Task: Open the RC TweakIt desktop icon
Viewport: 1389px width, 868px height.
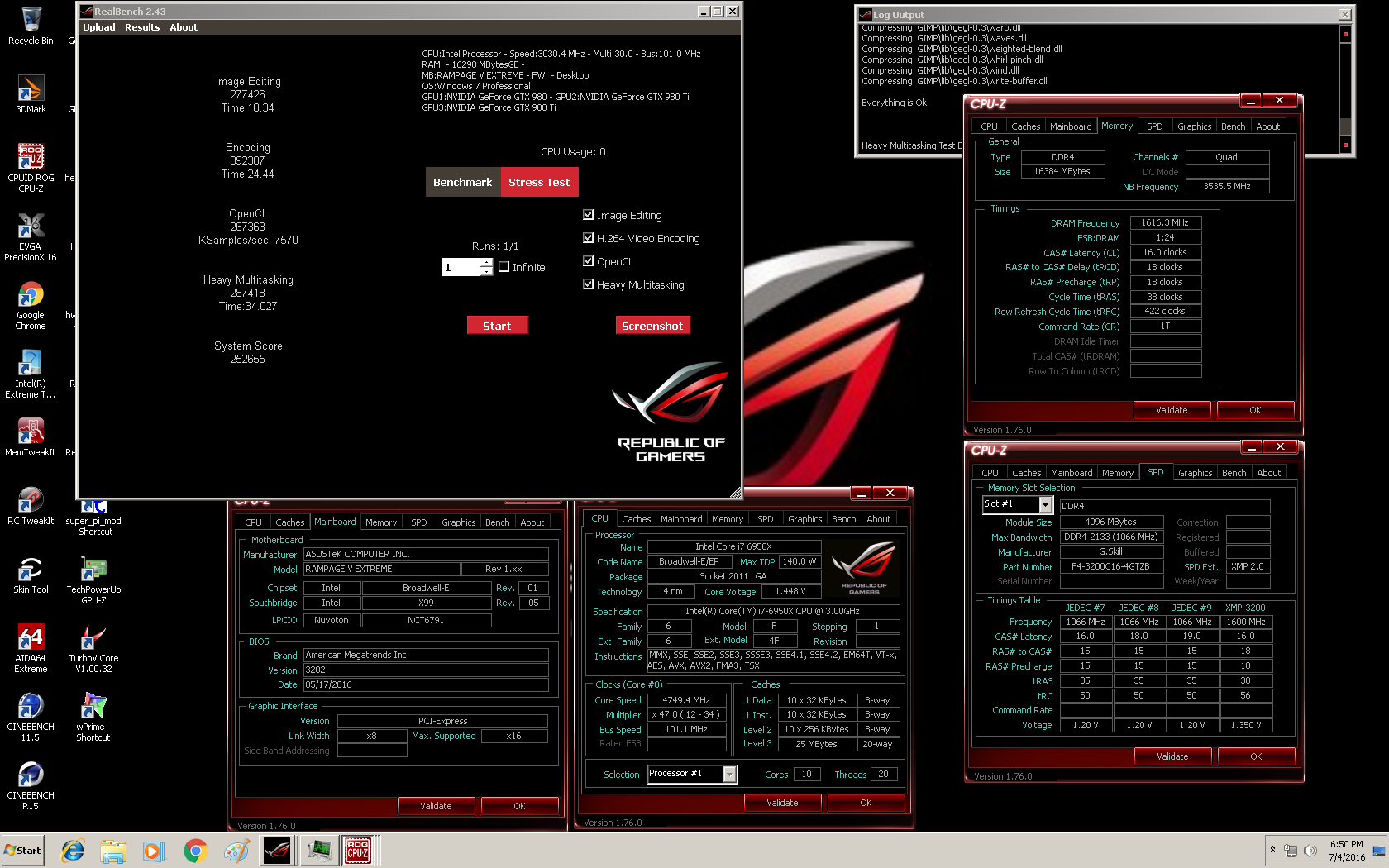Action: pos(31,506)
